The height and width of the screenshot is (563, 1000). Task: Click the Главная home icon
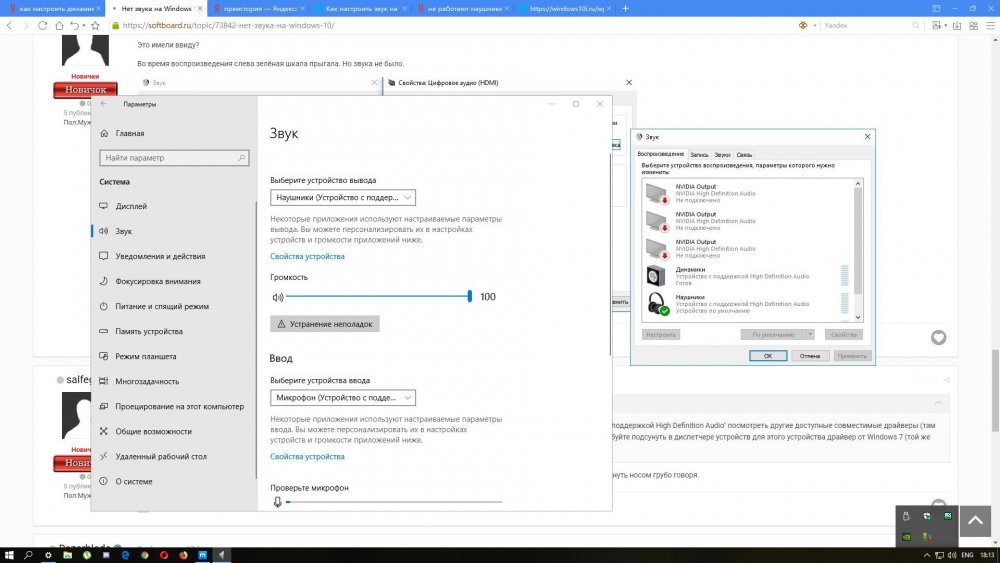coord(104,133)
